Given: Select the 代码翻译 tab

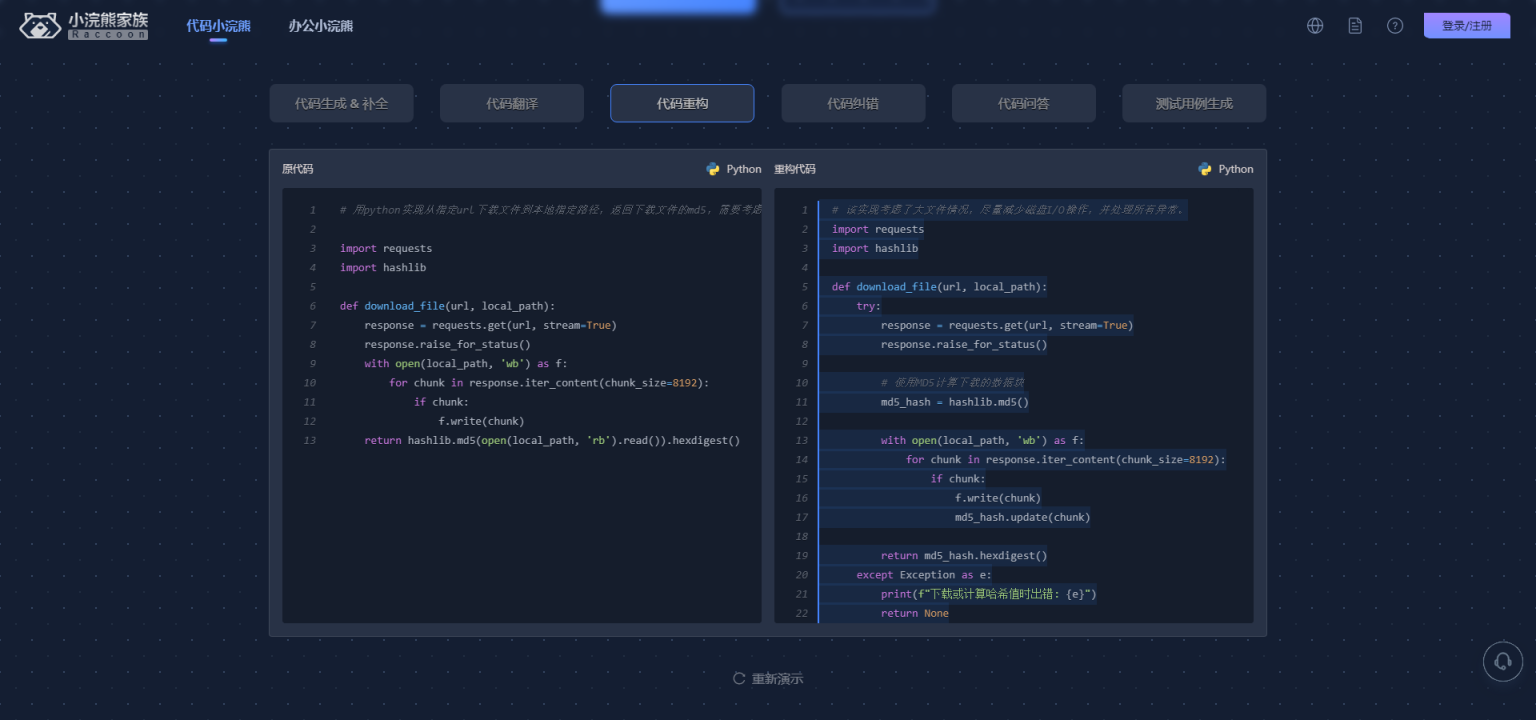Looking at the screenshot, I should click(512, 103).
